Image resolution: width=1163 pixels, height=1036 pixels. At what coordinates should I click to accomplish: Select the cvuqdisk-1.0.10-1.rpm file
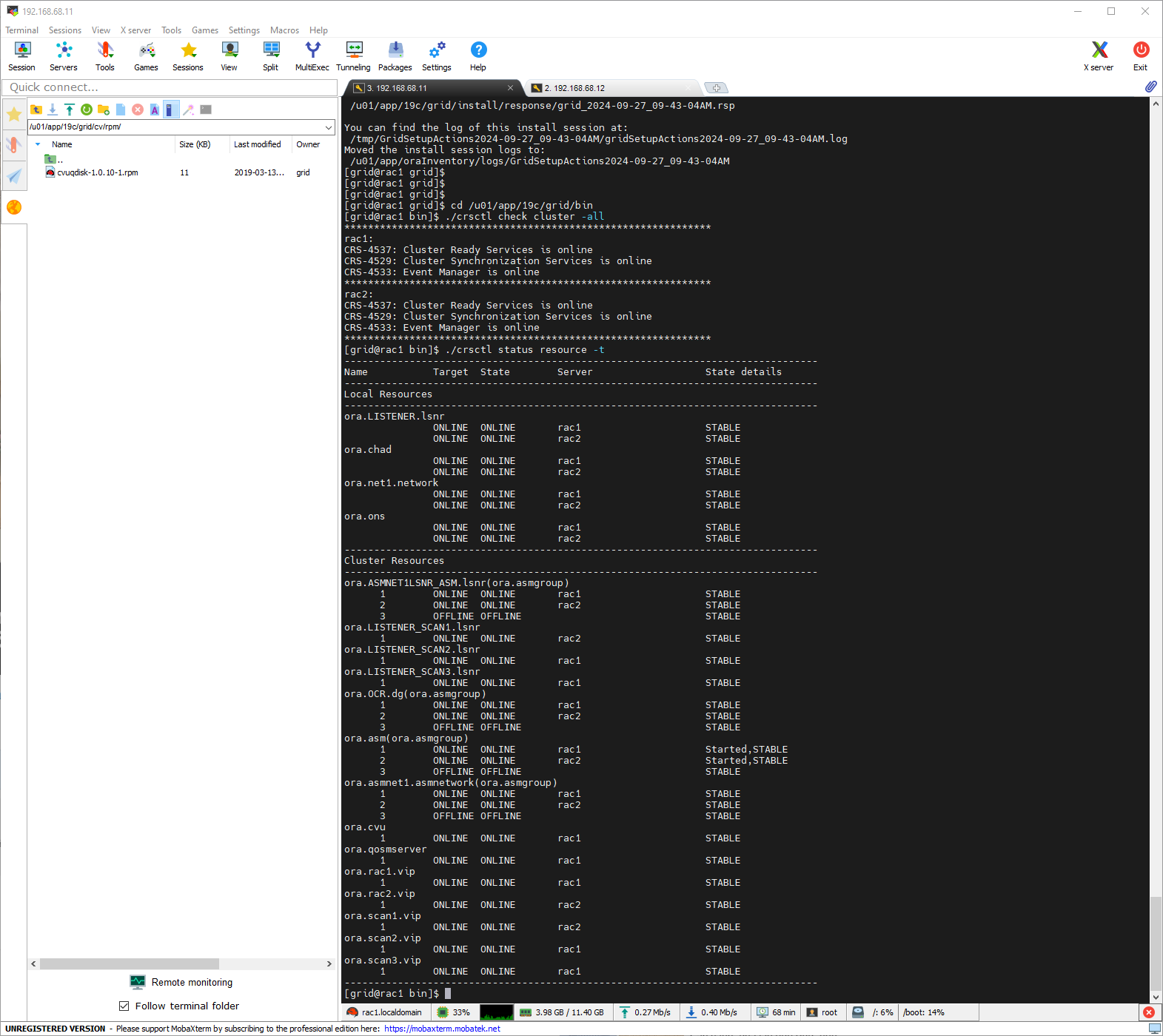coord(98,172)
